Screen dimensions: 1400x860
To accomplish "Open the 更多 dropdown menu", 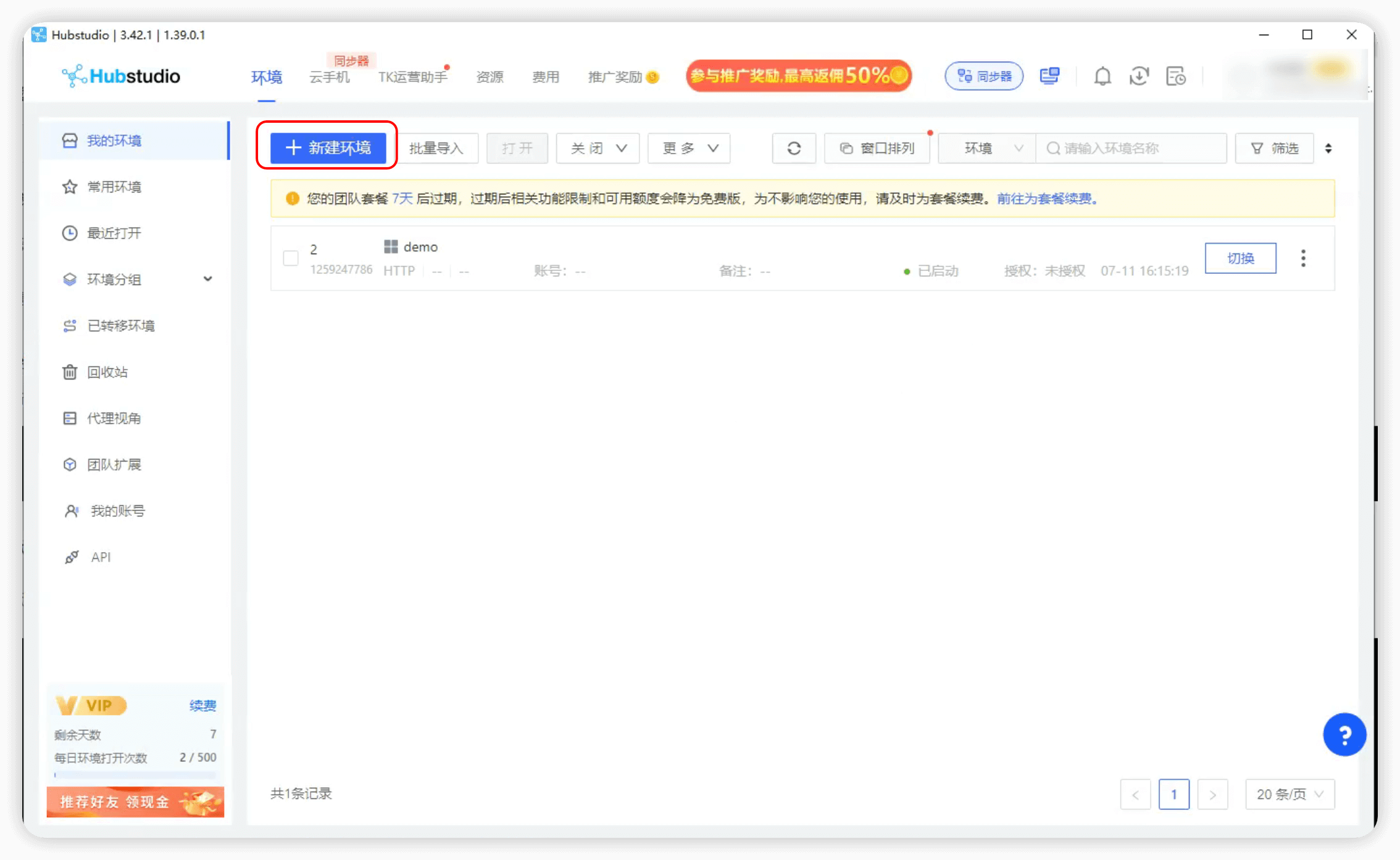I will coord(689,148).
